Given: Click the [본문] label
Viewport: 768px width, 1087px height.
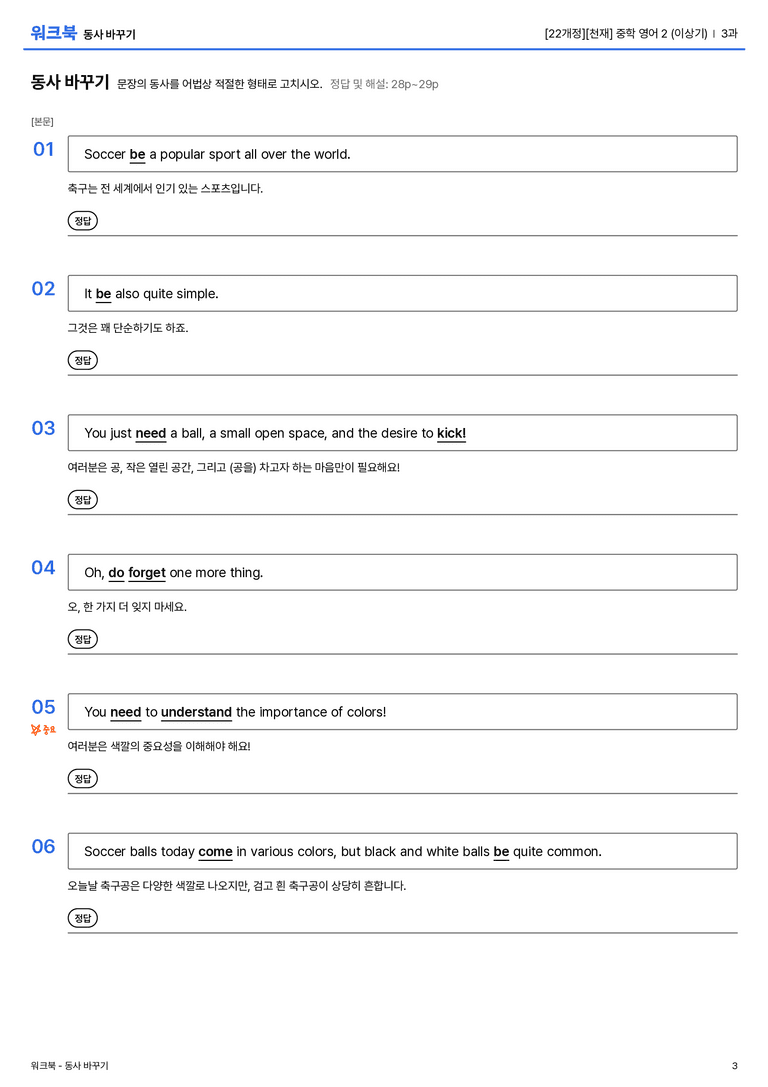Looking at the screenshot, I should tap(42, 121).
